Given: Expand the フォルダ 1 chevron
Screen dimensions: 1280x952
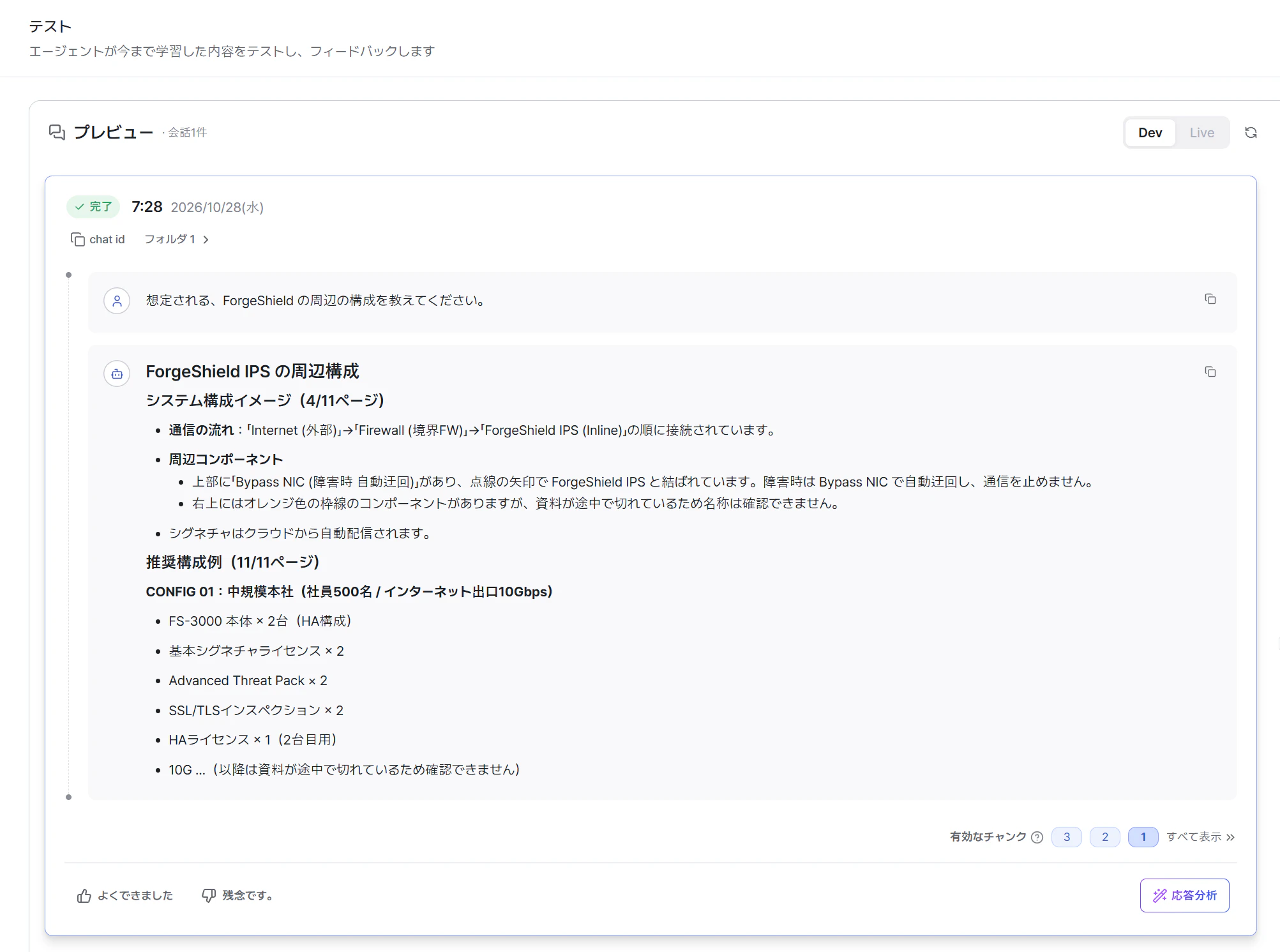Looking at the screenshot, I should [206, 239].
